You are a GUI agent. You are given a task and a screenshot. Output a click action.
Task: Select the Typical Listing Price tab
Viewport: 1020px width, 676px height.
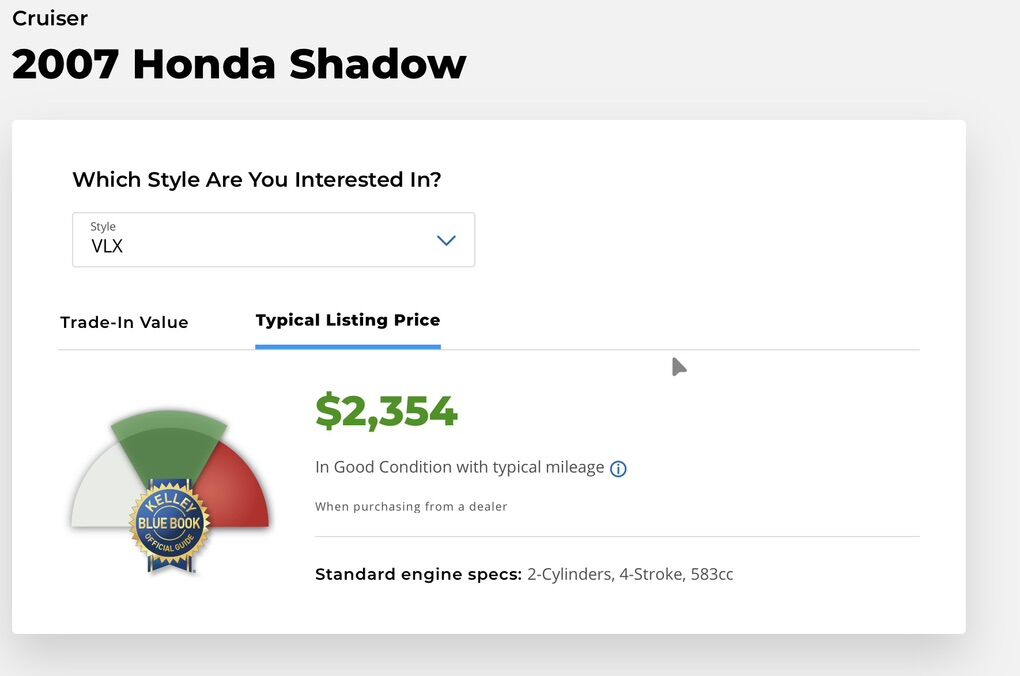click(x=347, y=320)
